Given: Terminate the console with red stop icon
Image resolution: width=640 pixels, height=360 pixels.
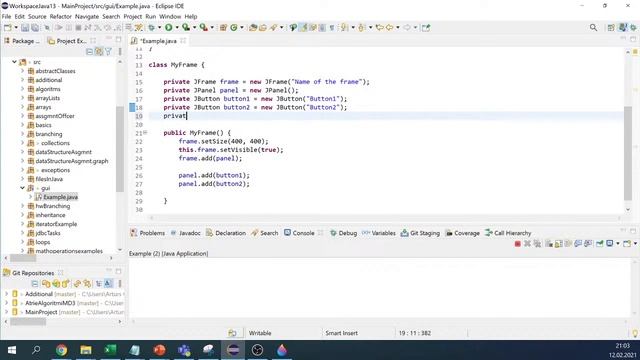Looking at the screenshot, I should click(518, 244).
